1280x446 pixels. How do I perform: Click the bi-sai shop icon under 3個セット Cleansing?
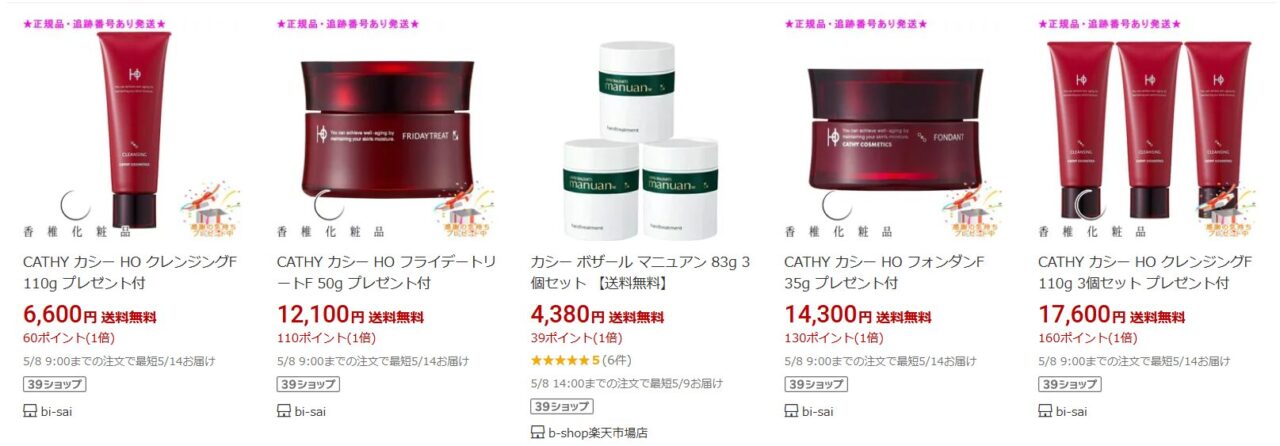point(1045,411)
